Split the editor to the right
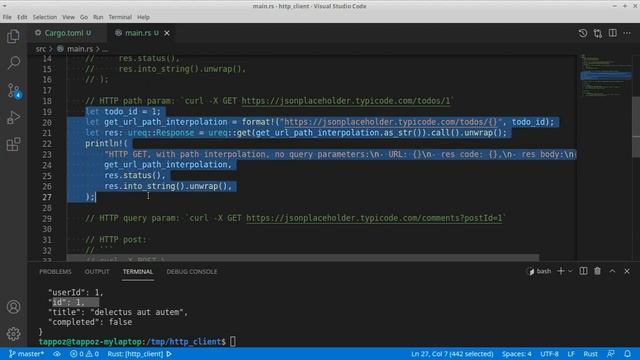The image size is (640, 360). [612, 33]
